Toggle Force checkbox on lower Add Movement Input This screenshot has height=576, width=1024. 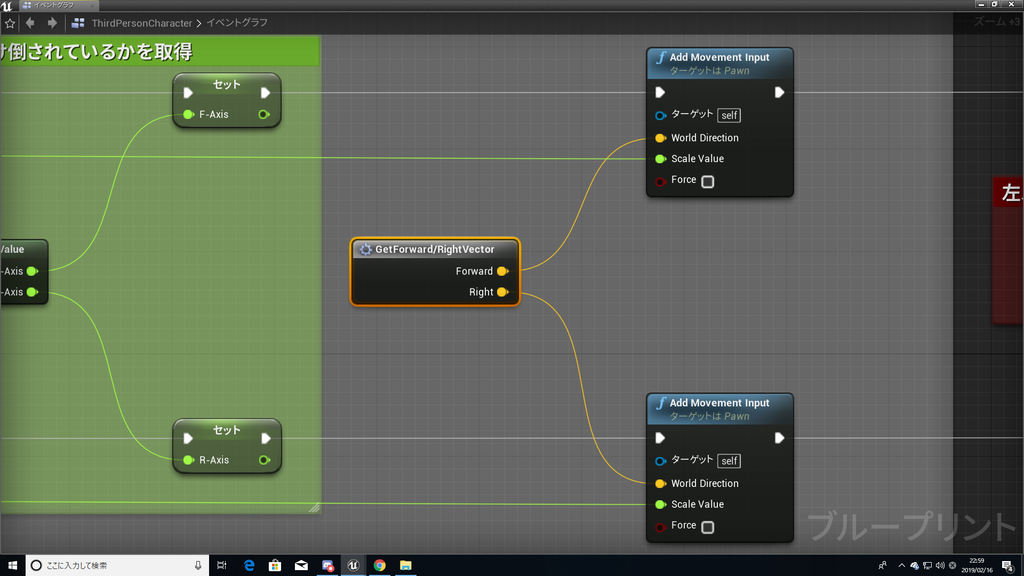tap(707, 527)
